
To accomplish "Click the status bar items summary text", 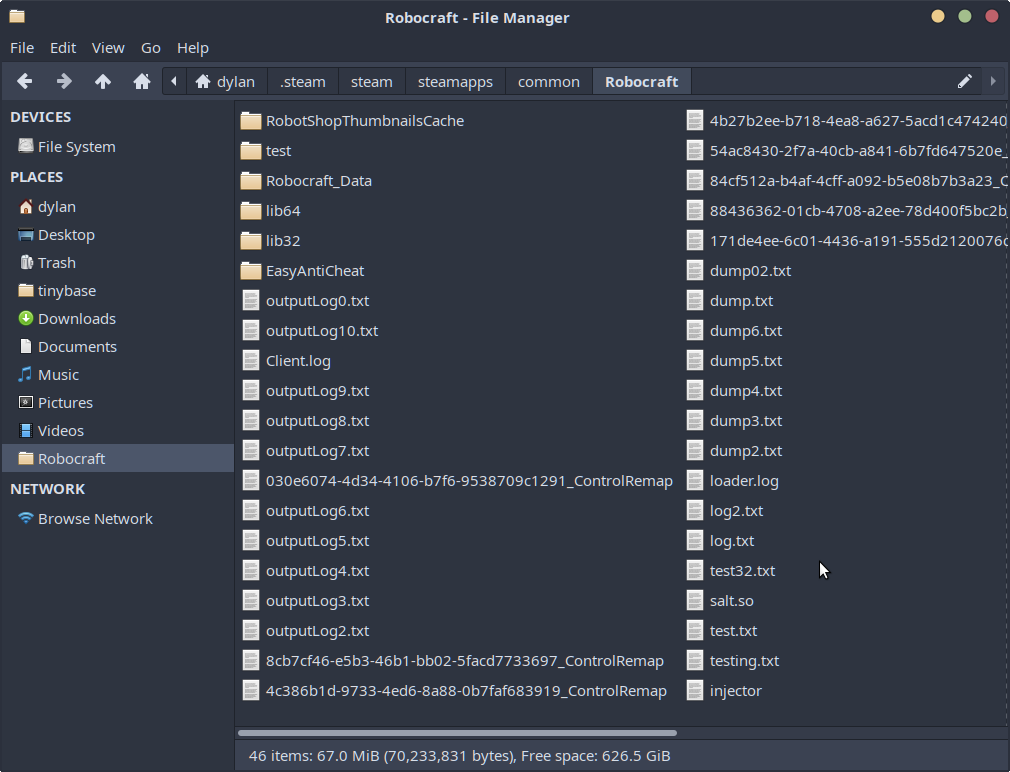I will (459, 756).
